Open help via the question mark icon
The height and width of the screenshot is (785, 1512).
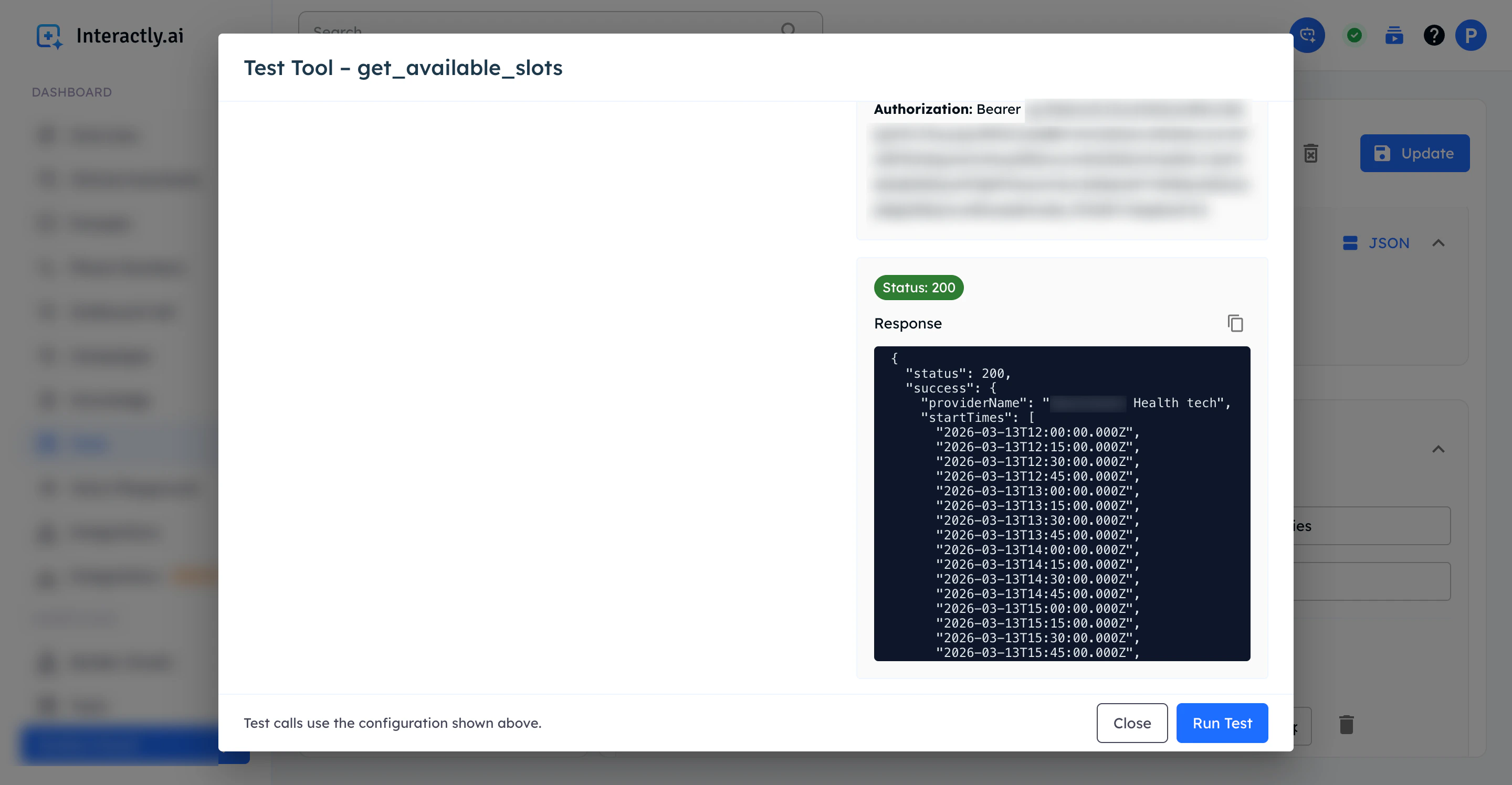[x=1433, y=35]
